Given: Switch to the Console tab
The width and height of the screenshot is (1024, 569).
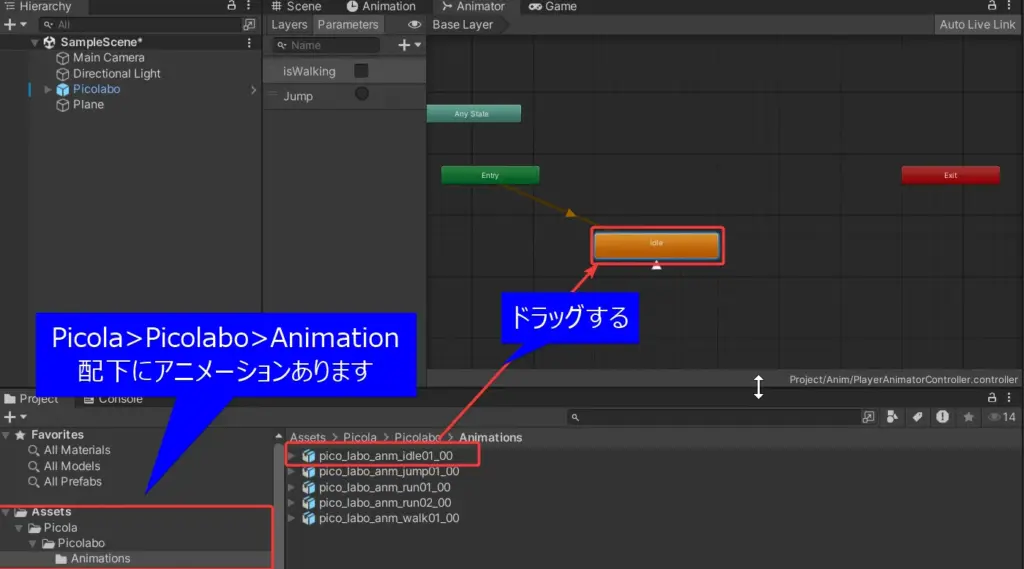Looking at the screenshot, I should point(113,398).
